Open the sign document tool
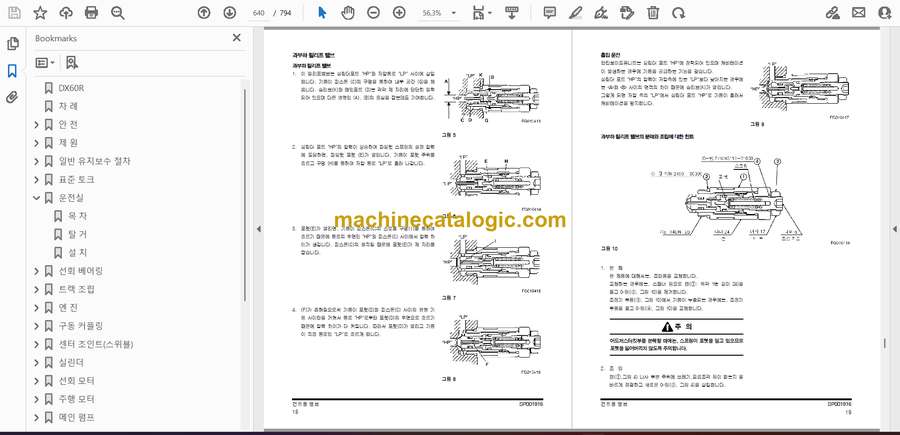This screenshot has height=435, width=900. click(x=601, y=13)
